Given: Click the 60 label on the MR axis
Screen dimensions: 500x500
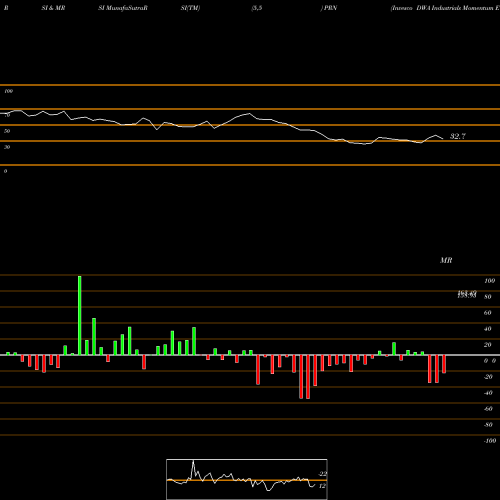Looking at the screenshot, I should click(x=487, y=313).
